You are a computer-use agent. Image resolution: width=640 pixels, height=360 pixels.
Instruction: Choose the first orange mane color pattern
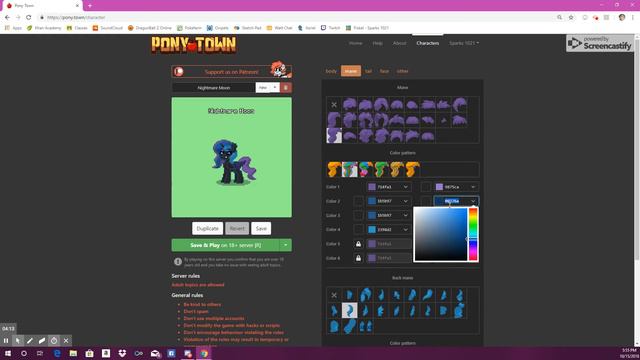(334, 169)
